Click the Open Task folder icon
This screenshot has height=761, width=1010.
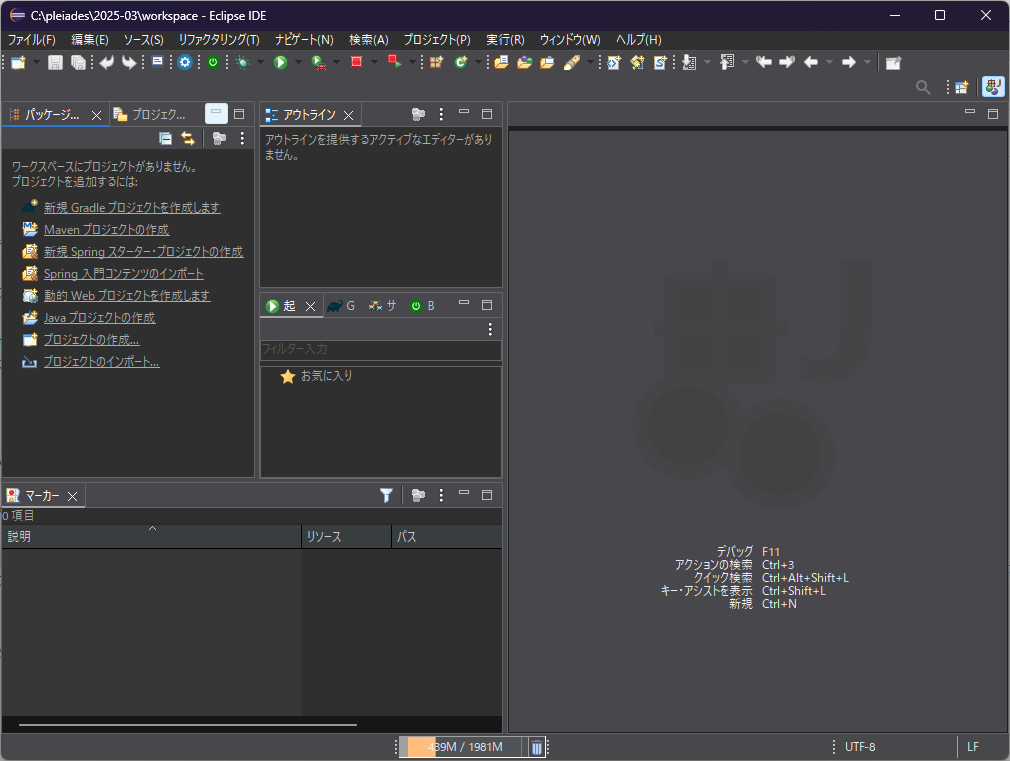[548, 63]
